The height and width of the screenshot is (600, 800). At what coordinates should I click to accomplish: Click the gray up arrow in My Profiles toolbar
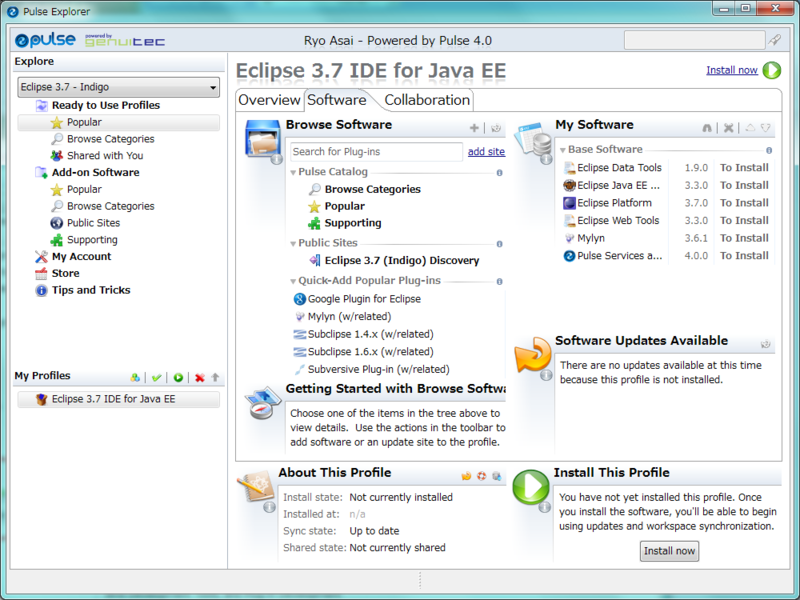click(215, 378)
